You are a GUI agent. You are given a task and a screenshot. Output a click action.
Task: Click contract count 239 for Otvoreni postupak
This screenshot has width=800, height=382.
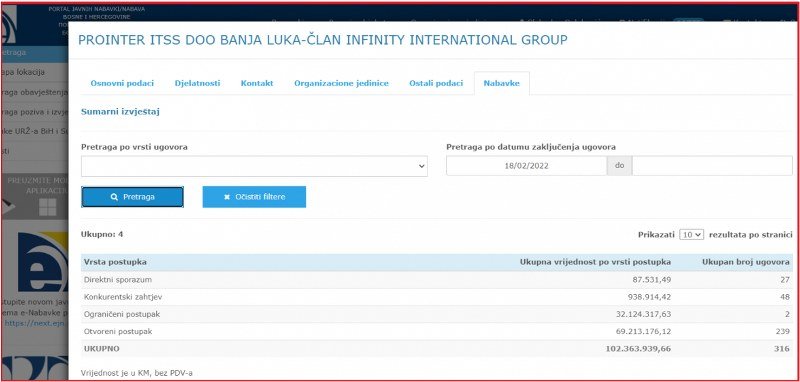pyautogui.click(x=783, y=332)
